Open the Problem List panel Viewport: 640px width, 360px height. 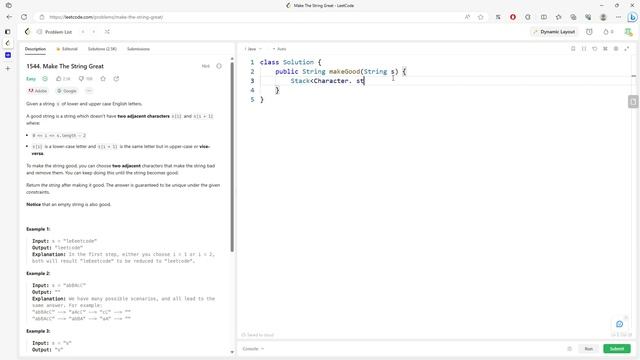click(54, 32)
